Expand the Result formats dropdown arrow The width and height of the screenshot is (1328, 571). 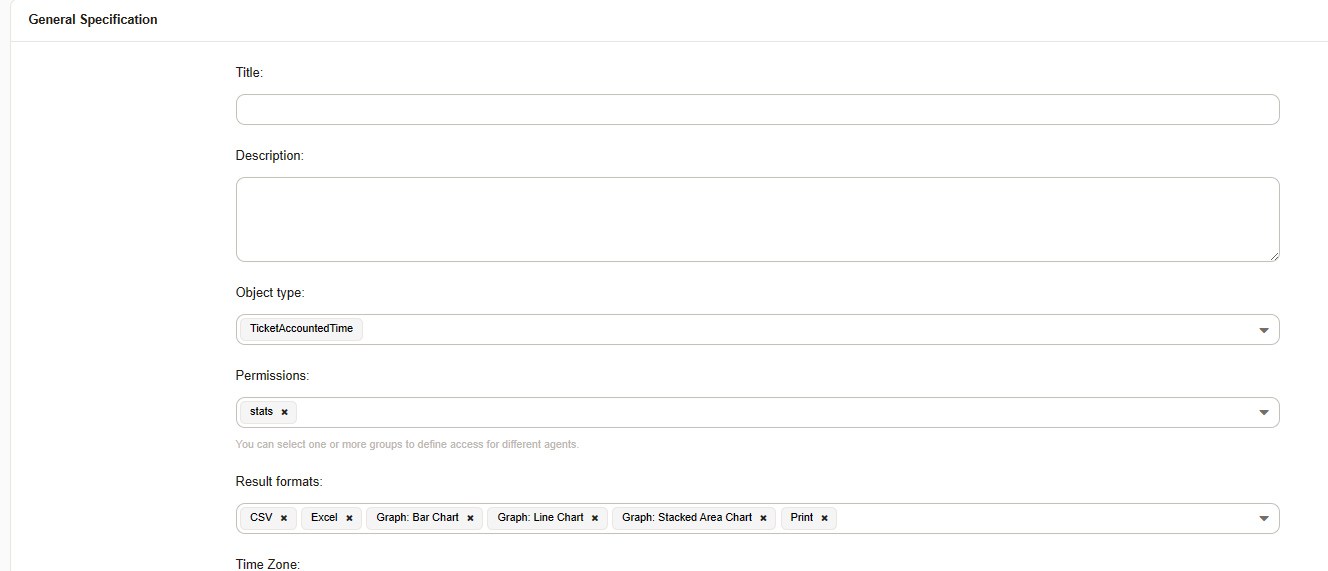pos(1263,519)
